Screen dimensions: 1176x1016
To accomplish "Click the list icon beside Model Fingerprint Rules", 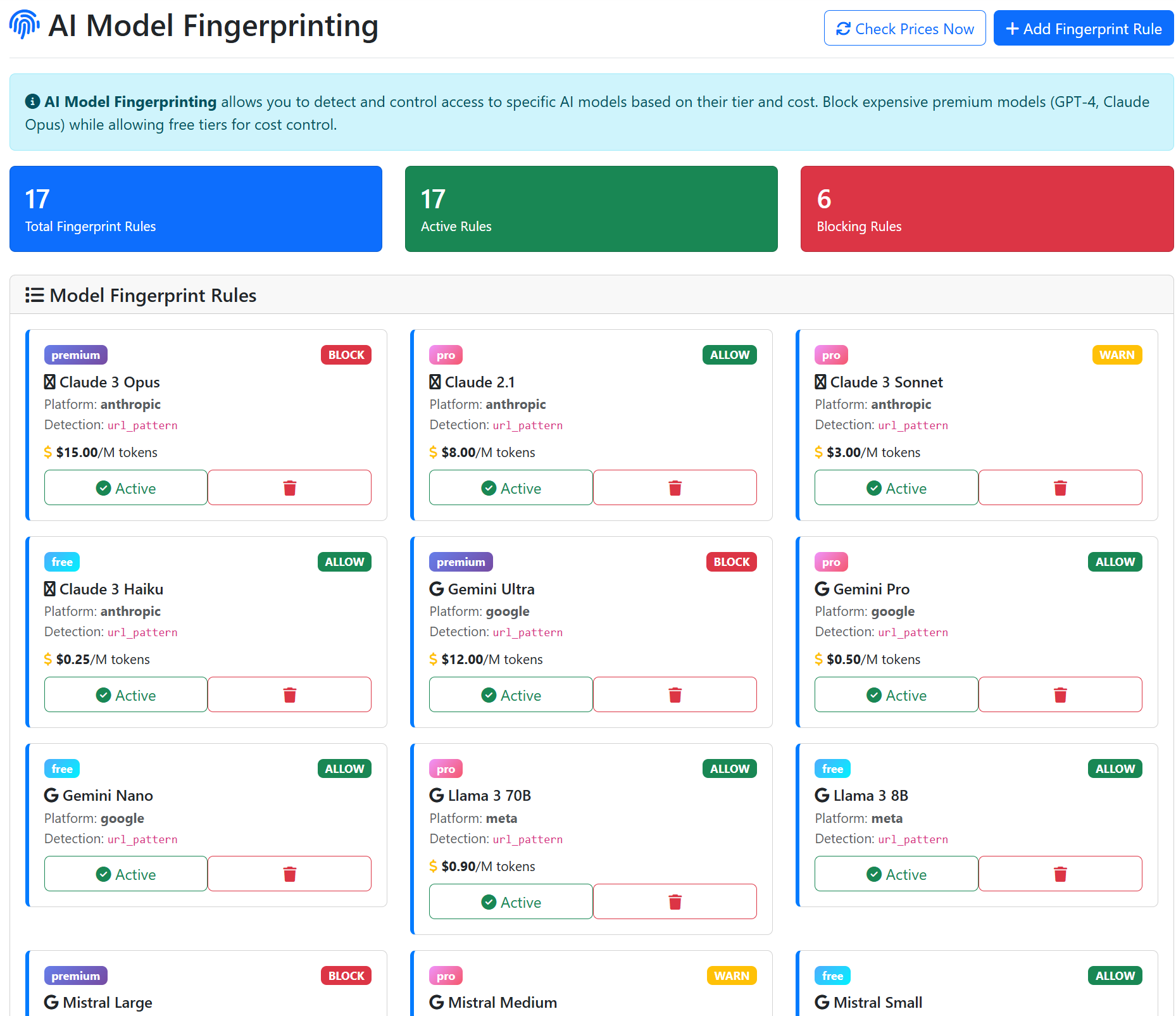I will [x=35, y=294].
